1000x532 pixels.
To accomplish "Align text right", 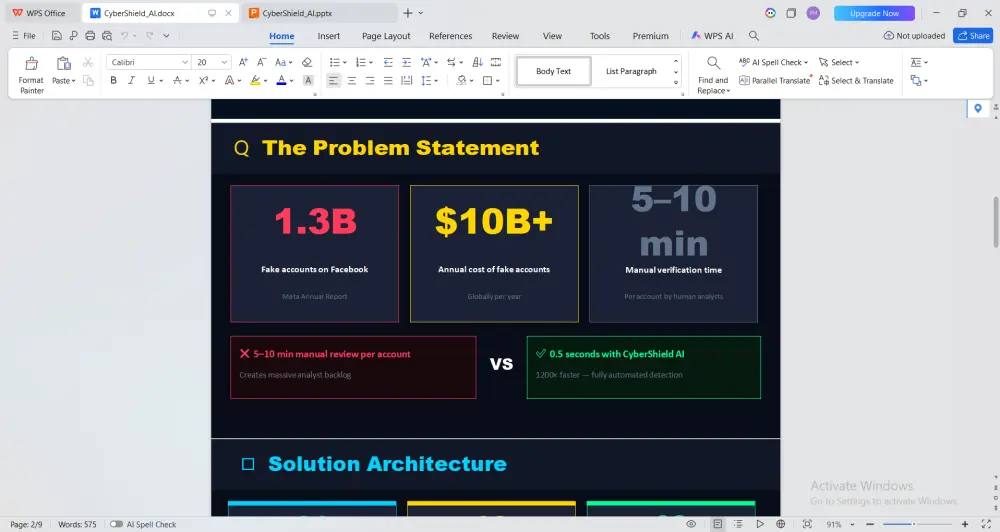I will click(x=370, y=80).
